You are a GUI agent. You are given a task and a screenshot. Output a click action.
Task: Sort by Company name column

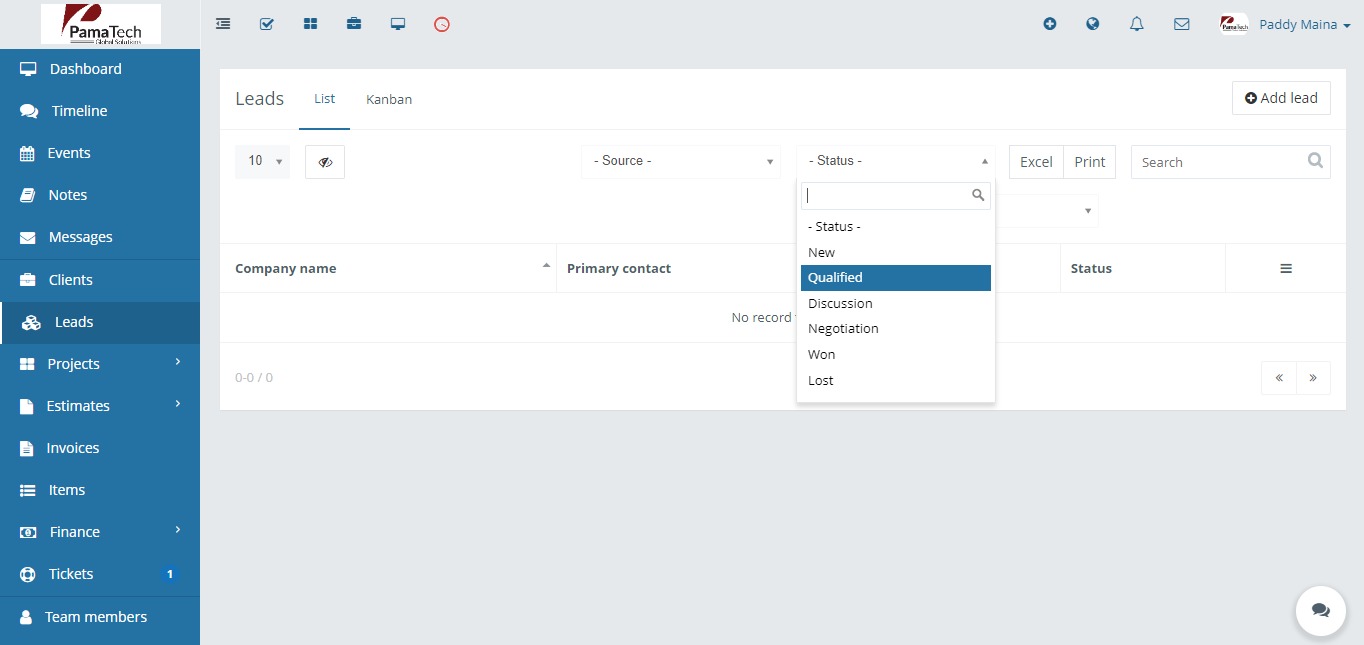coord(388,268)
